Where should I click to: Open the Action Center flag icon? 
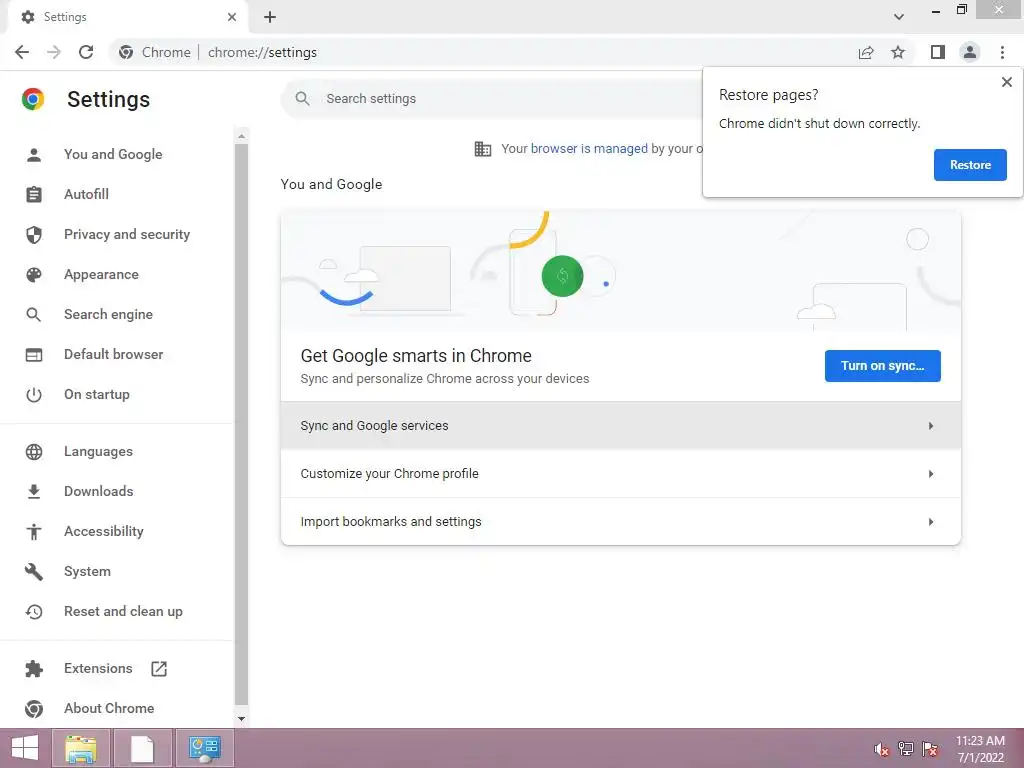[930, 749]
